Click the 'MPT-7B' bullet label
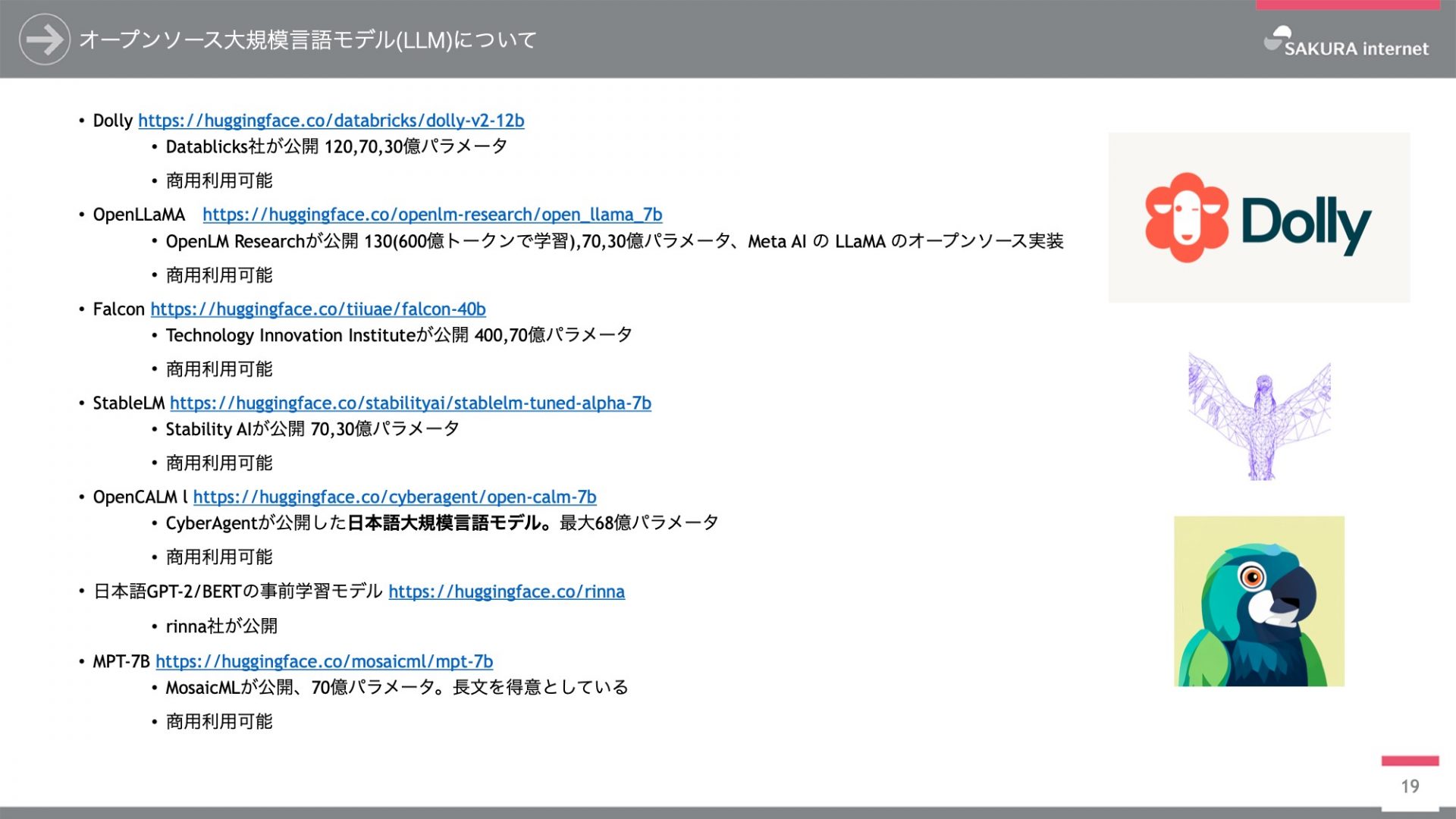Viewport: 1456px width, 819px height. pyautogui.click(x=121, y=662)
